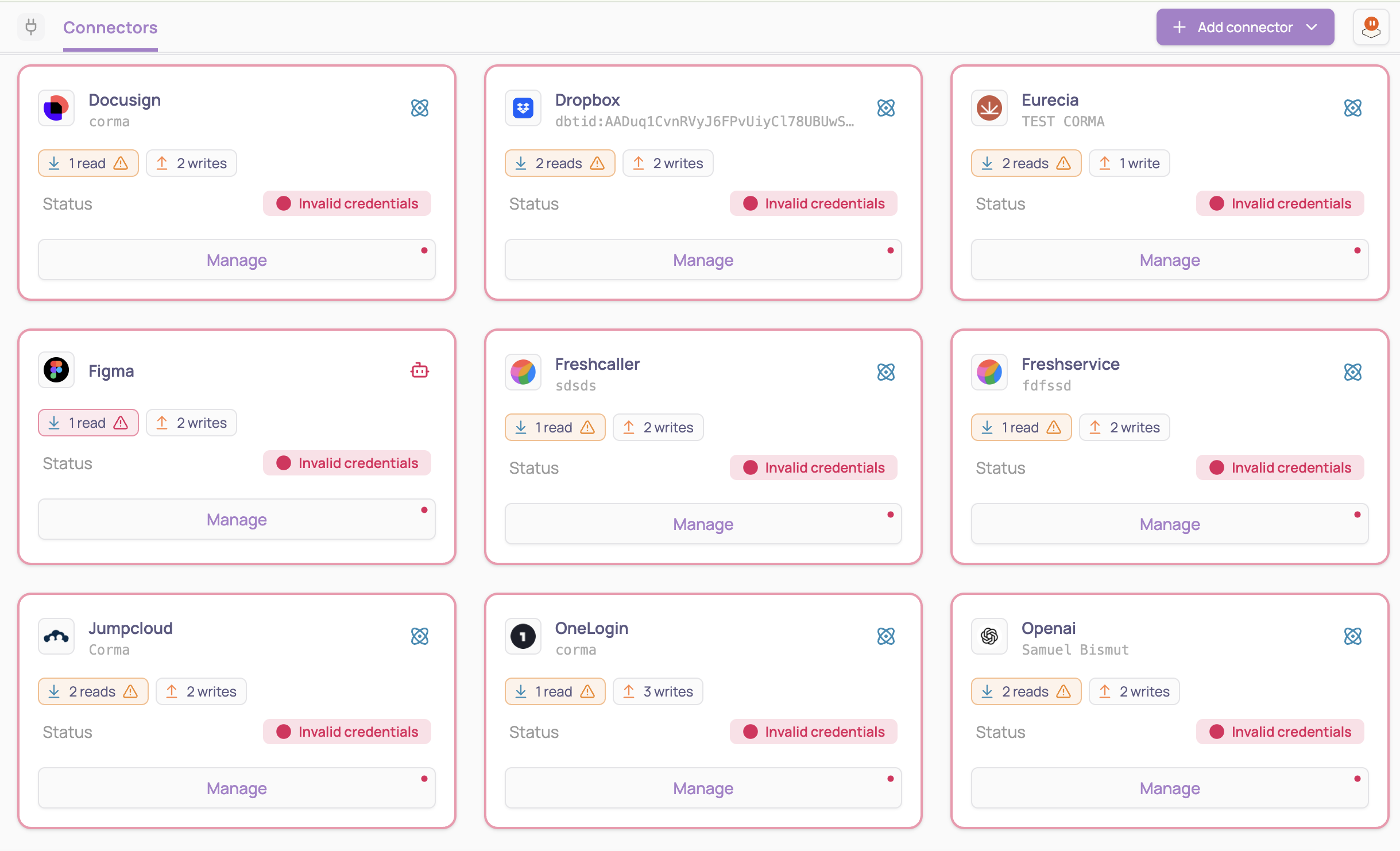Screen dimensions: 1400x851
Task: Click the Jumpcloud logo icon
Action: [x=56, y=636]
